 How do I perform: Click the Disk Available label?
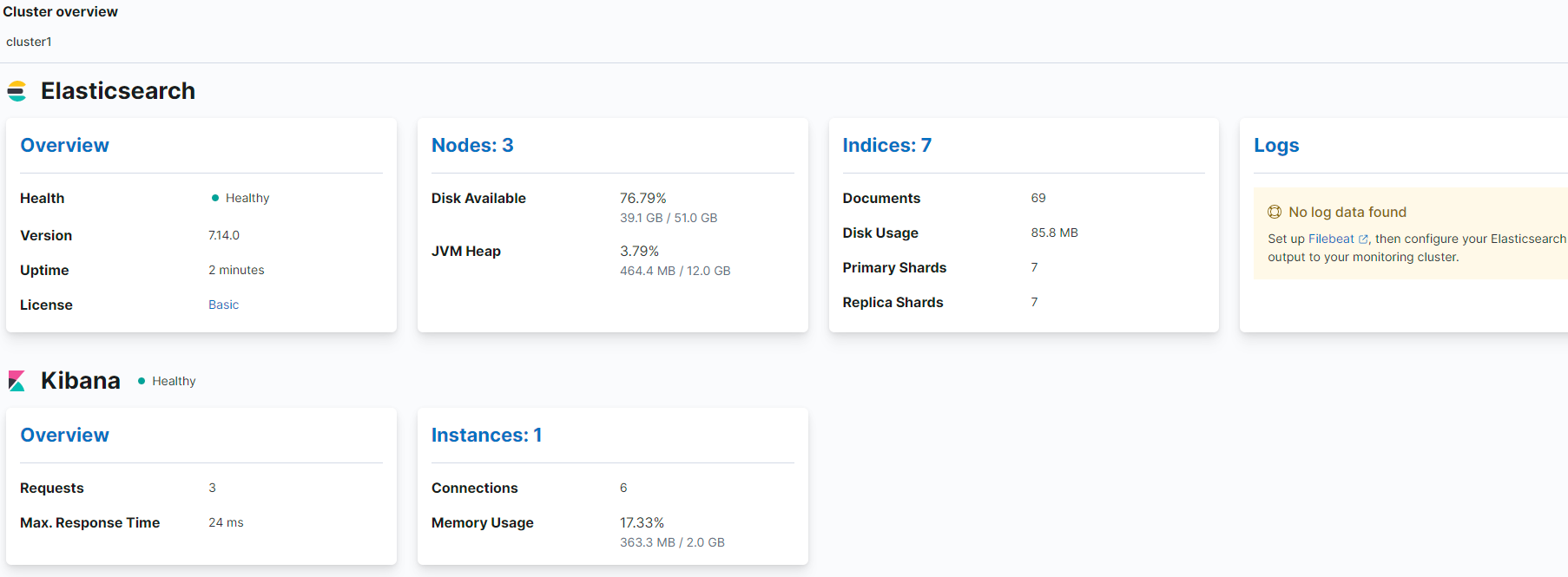click(x=478, y=198)
